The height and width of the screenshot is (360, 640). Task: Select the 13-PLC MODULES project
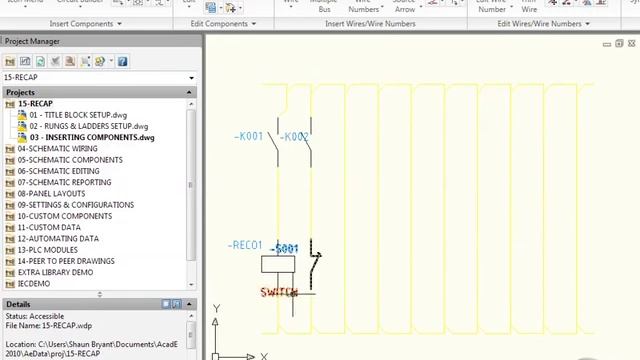click(47, 250)
